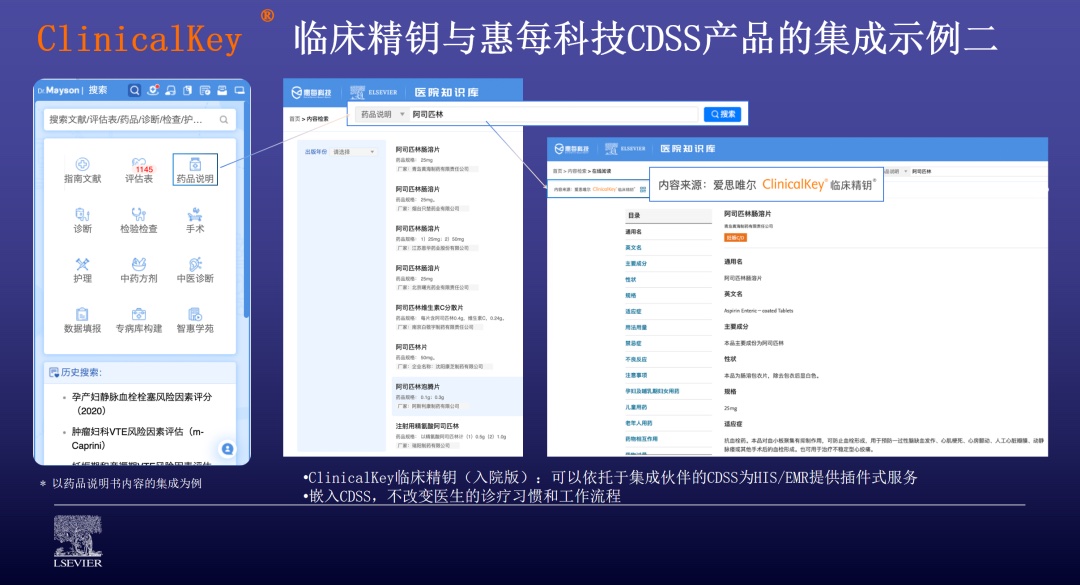Screen dimensions: 1080x585
Task: Click the orange 妊娠C/D tag
Action: pyautogui.click(x=735, y=237)
